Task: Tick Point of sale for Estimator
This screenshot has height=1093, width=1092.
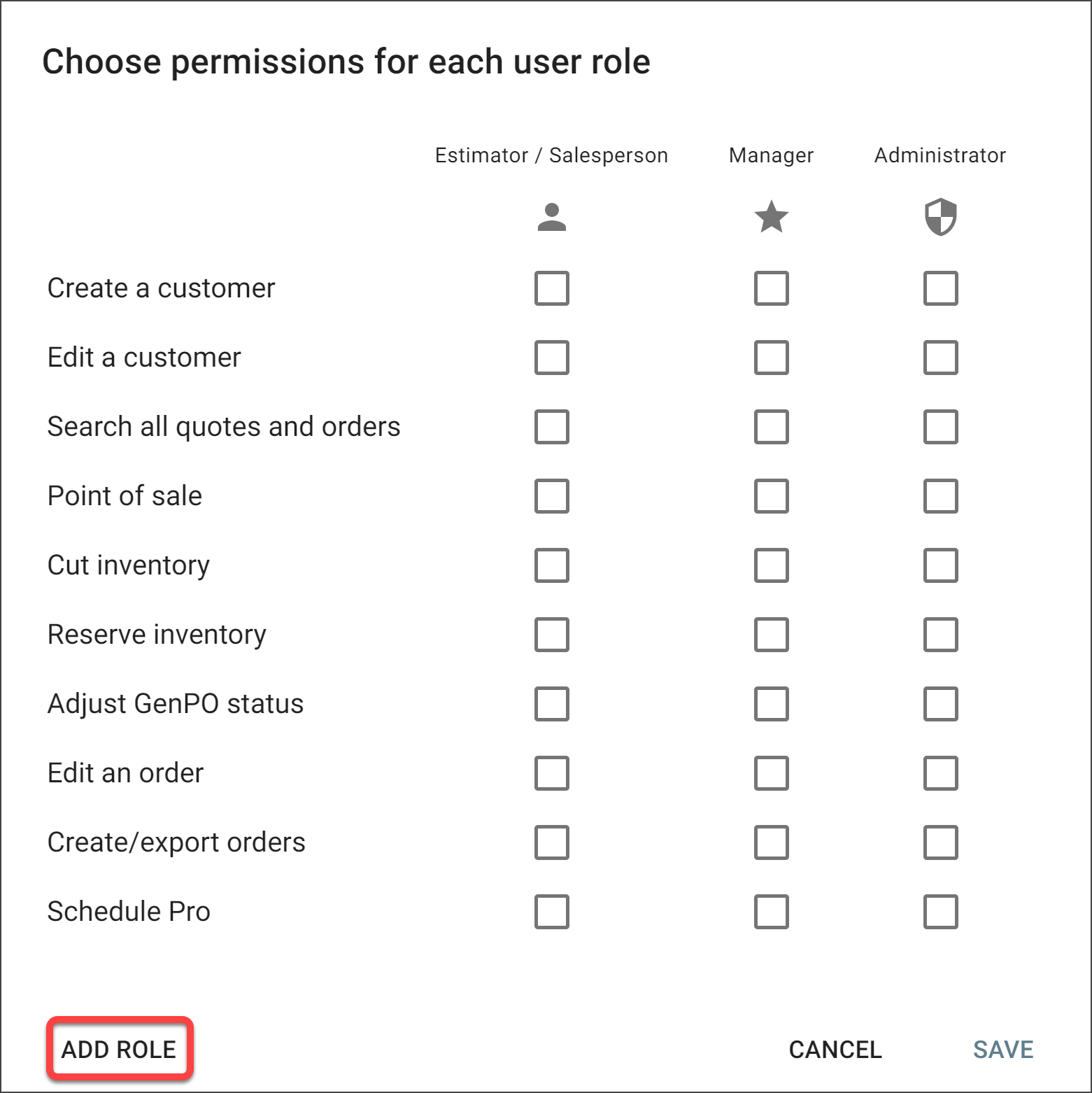Action: coord(551,496)
